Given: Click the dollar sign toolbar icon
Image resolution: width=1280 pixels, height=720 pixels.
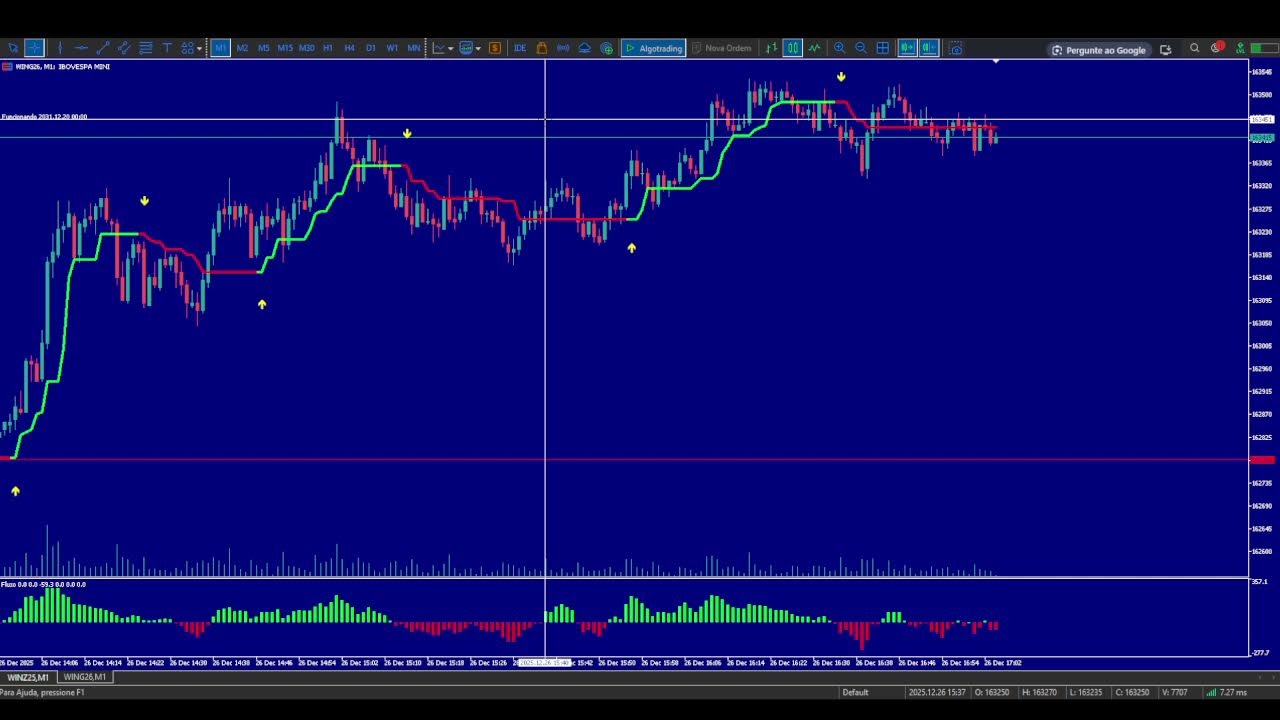Looking at the screenshot, I should (x=495, y=48).
